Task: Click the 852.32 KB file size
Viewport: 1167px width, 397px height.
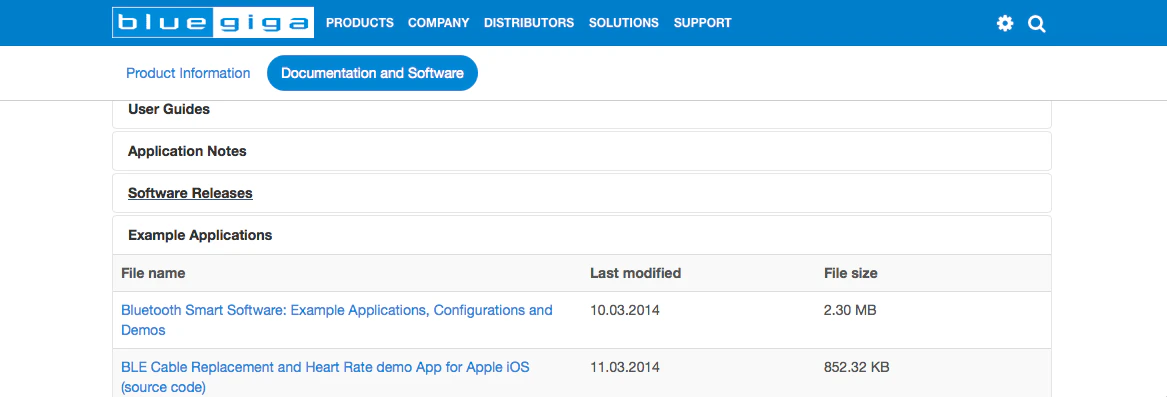Action: coord(857,367)
